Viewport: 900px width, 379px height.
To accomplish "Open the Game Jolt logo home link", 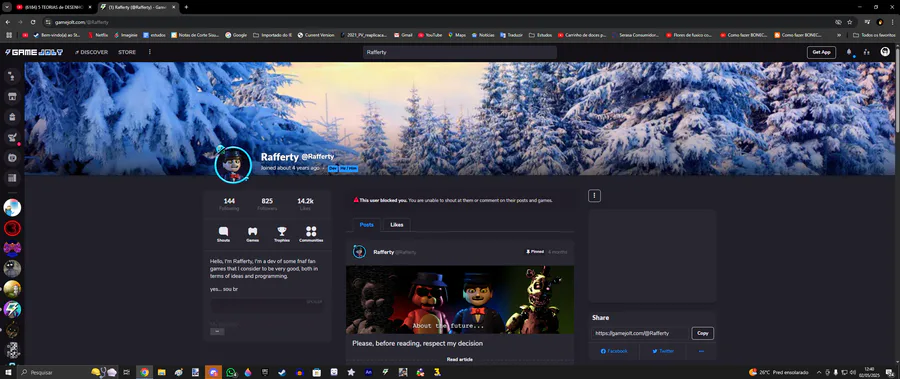I will click(x=34, y=52).
